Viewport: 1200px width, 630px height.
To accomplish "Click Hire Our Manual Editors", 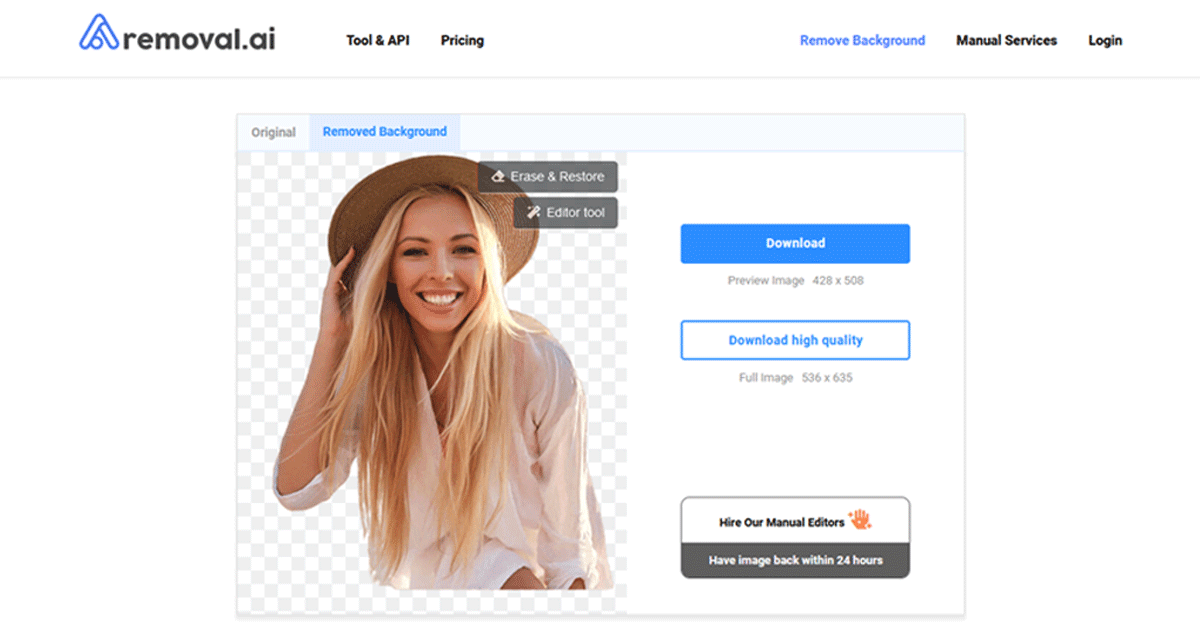I will point(795,520).
